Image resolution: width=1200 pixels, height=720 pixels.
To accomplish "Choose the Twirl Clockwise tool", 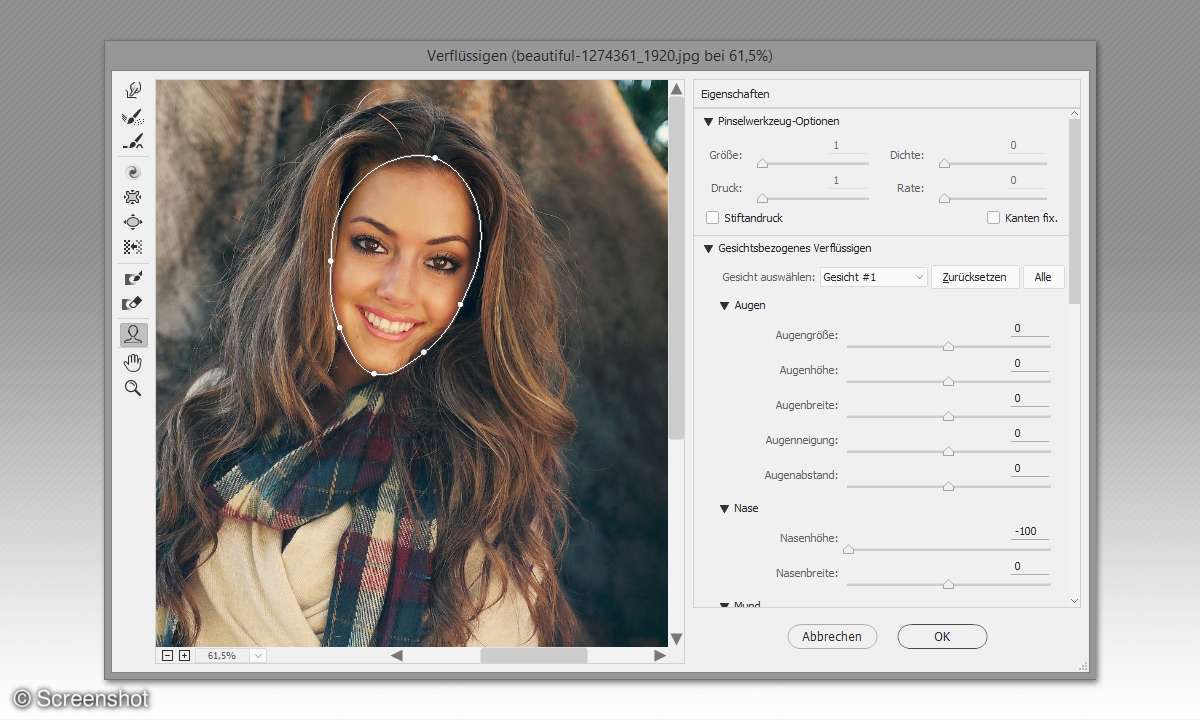I will [132, 171].
